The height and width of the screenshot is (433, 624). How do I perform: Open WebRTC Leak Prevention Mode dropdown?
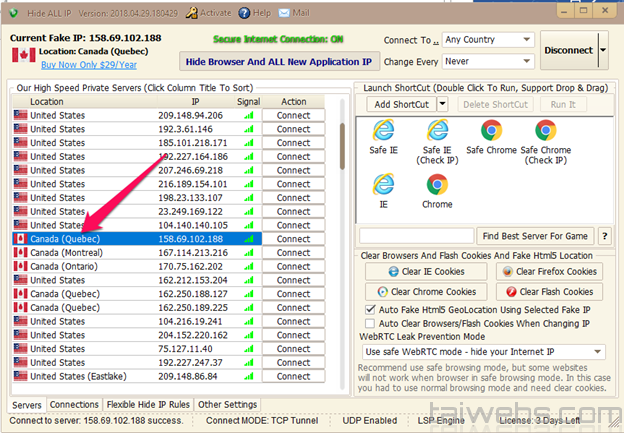tap(485, 352)
